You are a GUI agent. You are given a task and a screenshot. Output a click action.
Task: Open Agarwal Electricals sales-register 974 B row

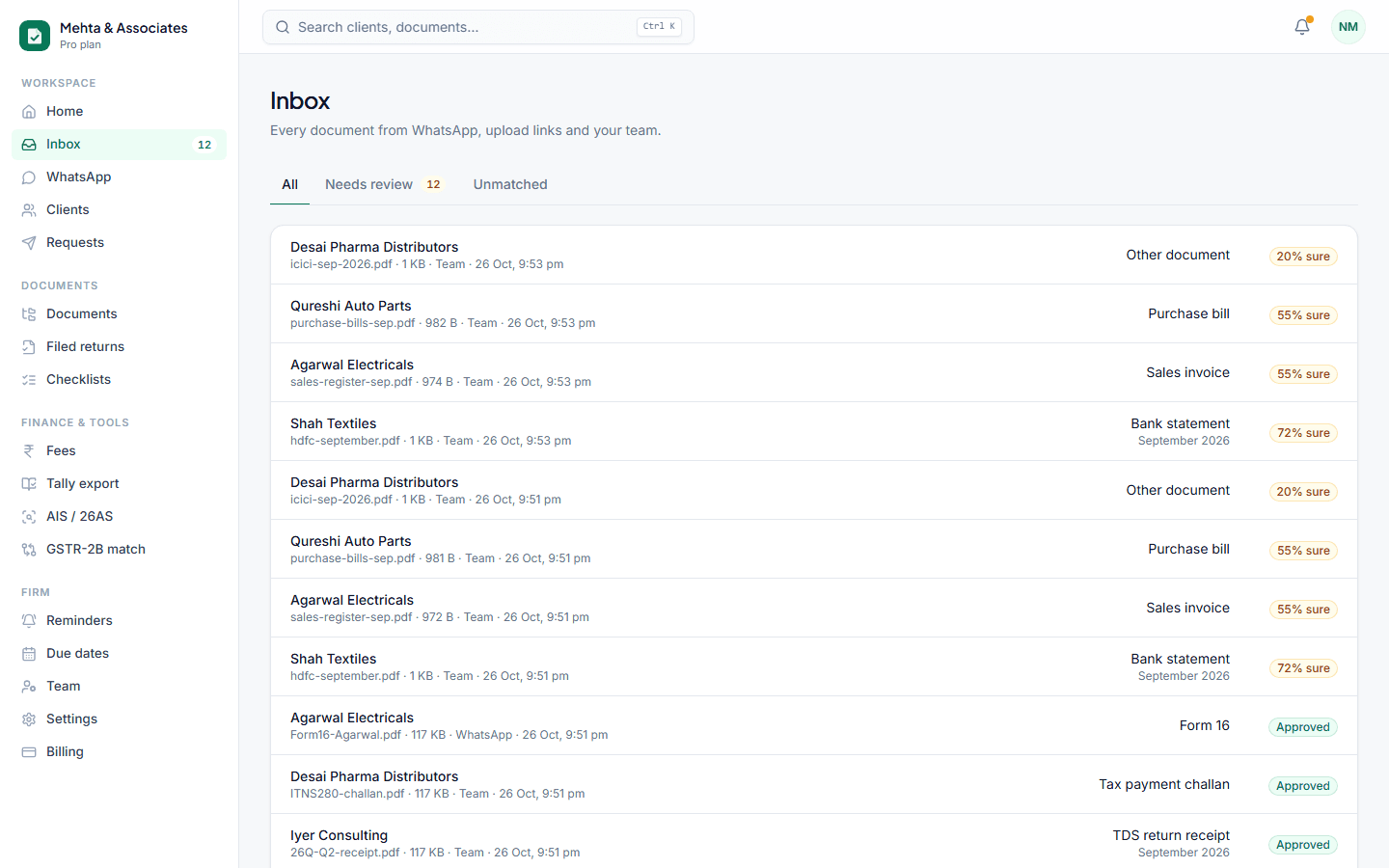click(x=814, y=372)
